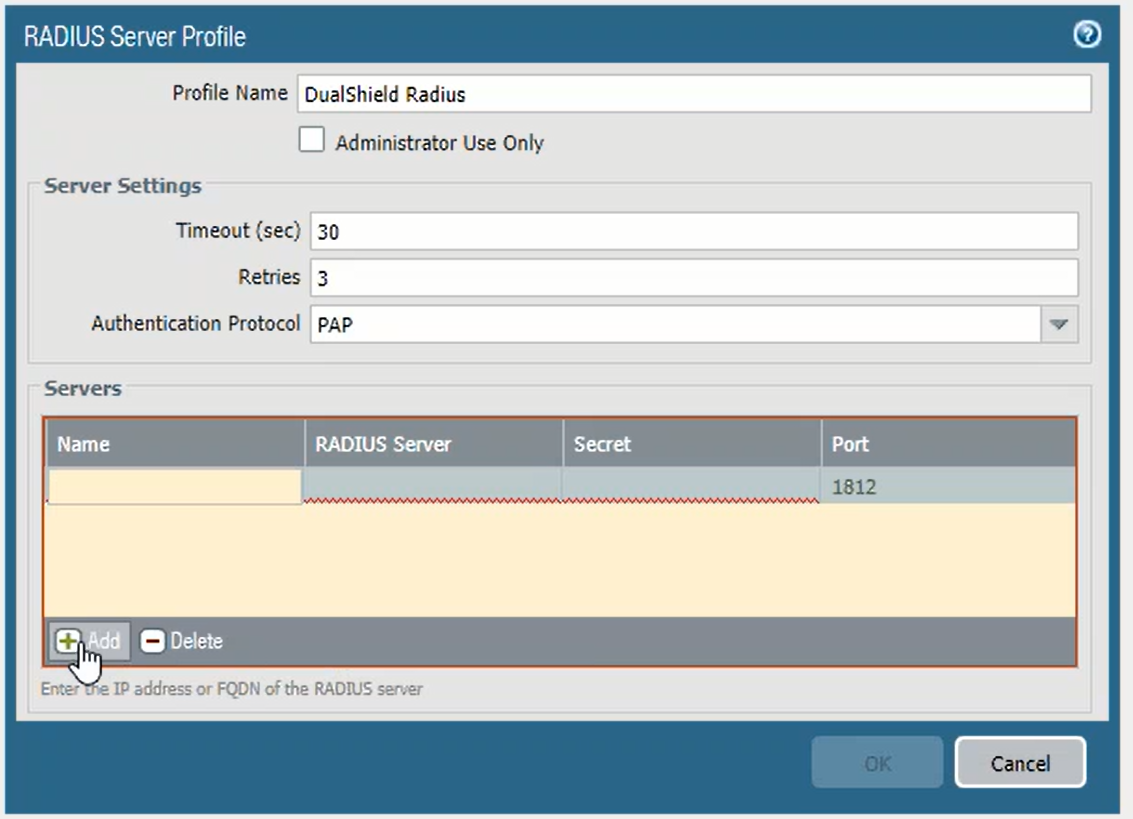Screen dimensions: 1133x819
Task: Click the green plus Add icon
Action: click(67, 641)
